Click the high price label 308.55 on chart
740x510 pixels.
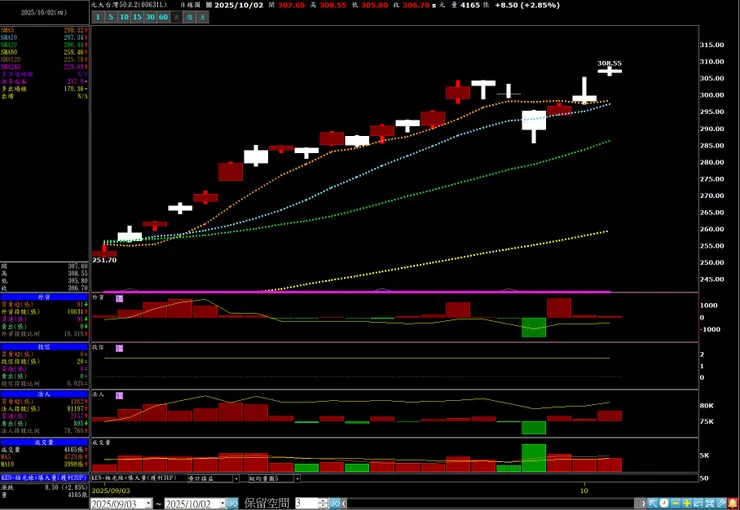point(609,63)
